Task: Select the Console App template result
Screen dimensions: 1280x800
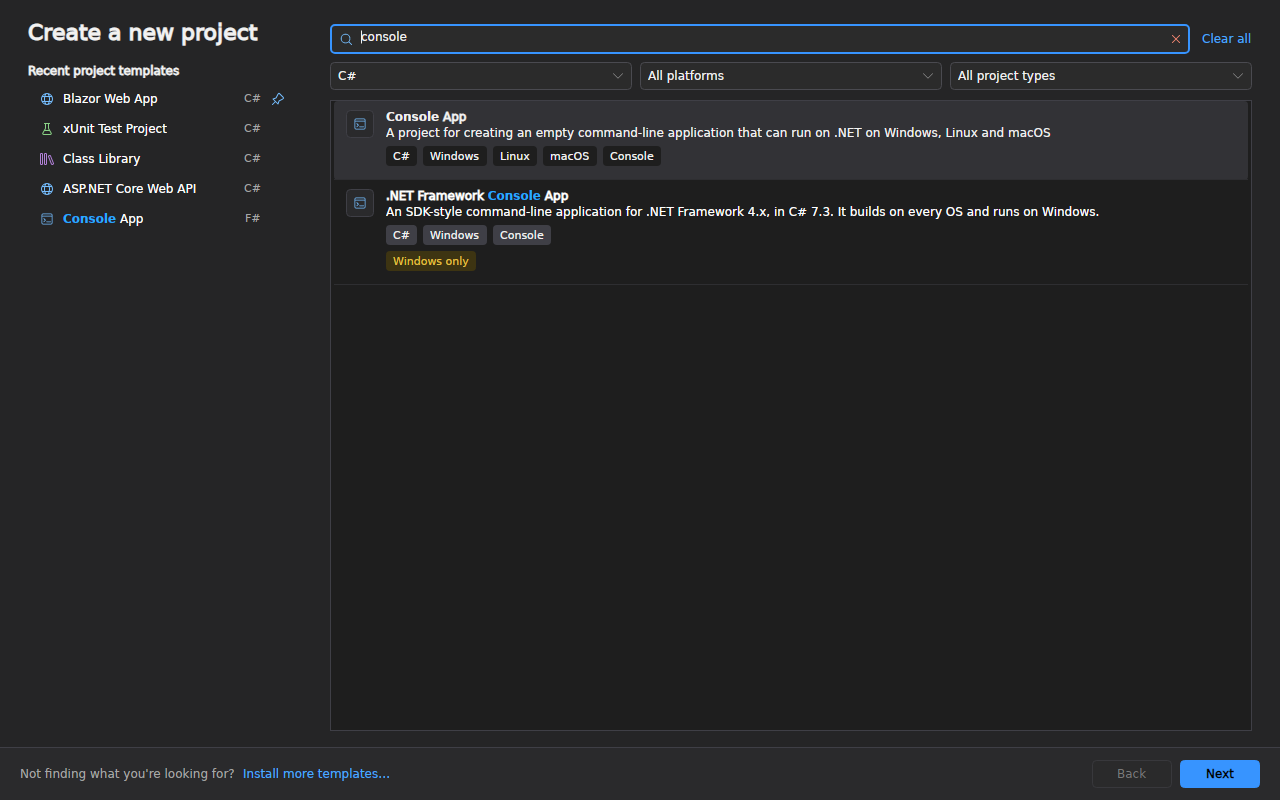Action: (x=791, y=140)
